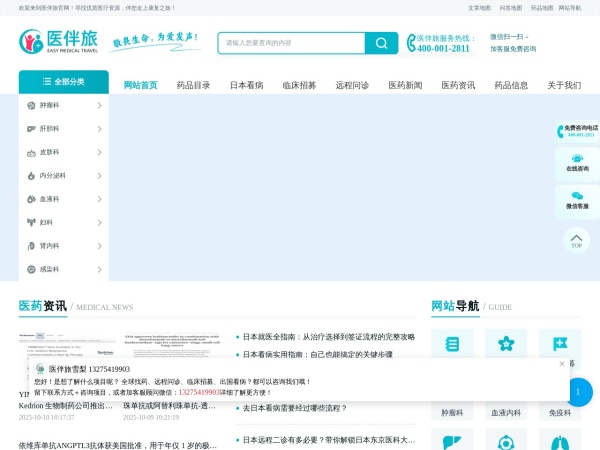
Task: Click the flag icon tile in 网站导航
Action: tap(560, 344)
